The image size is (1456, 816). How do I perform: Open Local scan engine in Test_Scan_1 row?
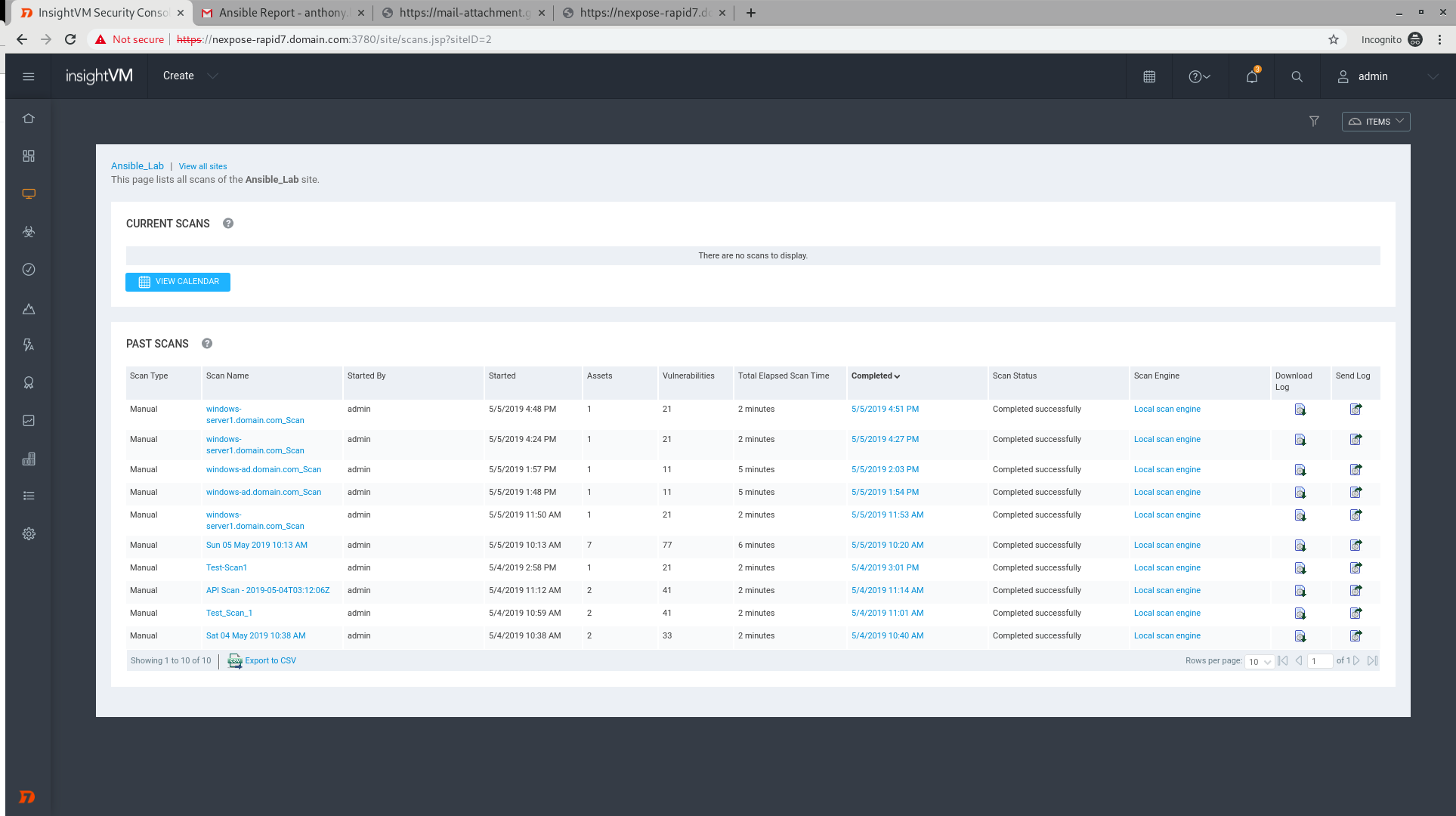pyautogui.click(x=1167, y=613)
